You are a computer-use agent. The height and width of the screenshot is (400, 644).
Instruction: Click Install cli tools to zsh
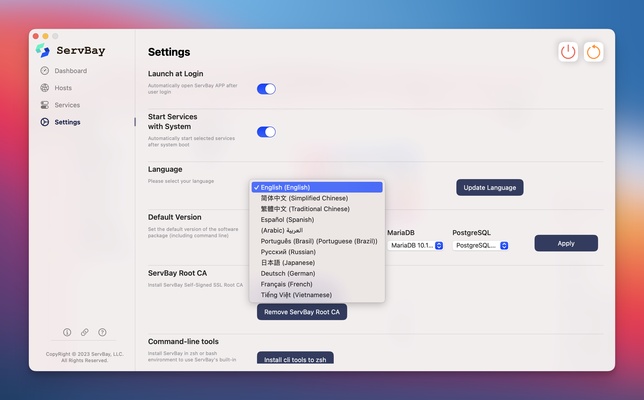point(295,358)
